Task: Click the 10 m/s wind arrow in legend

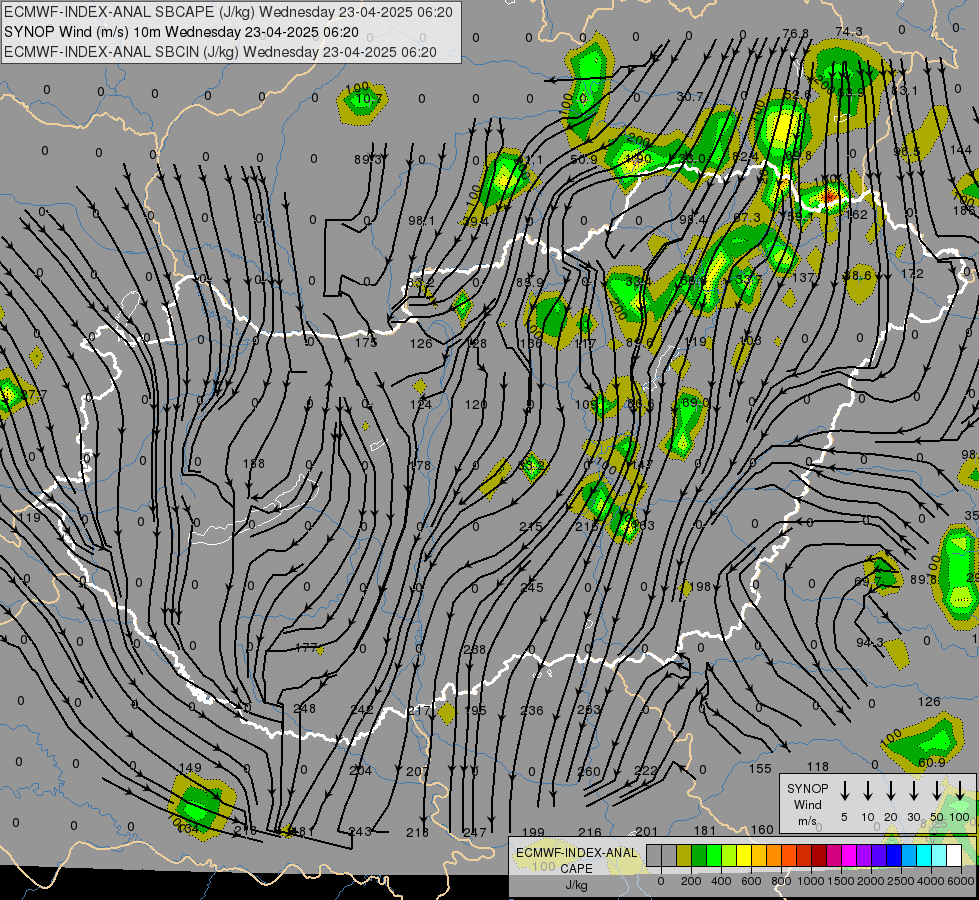Action: pos(868,790)
